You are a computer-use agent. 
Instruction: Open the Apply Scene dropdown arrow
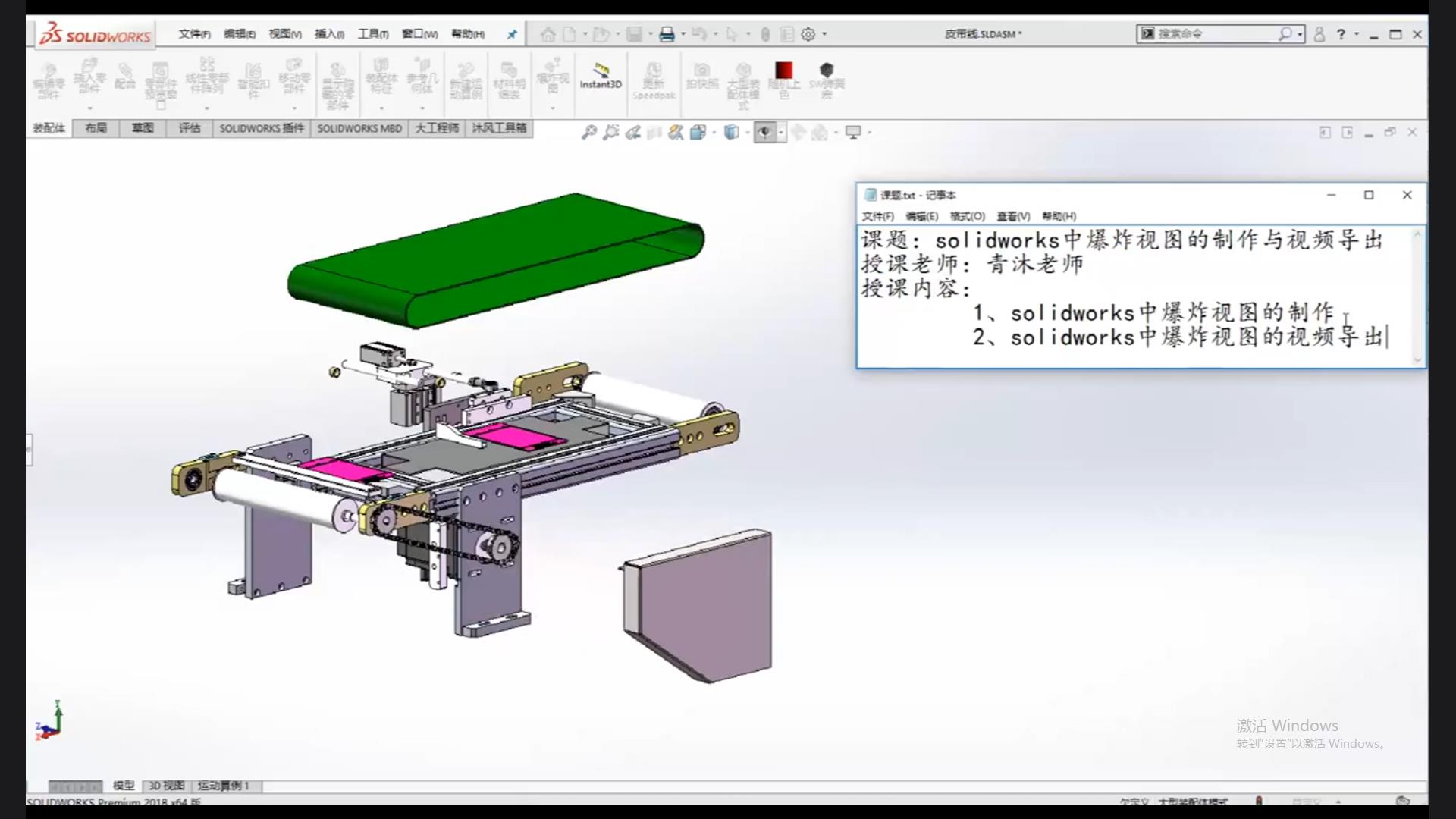(836, 133)
